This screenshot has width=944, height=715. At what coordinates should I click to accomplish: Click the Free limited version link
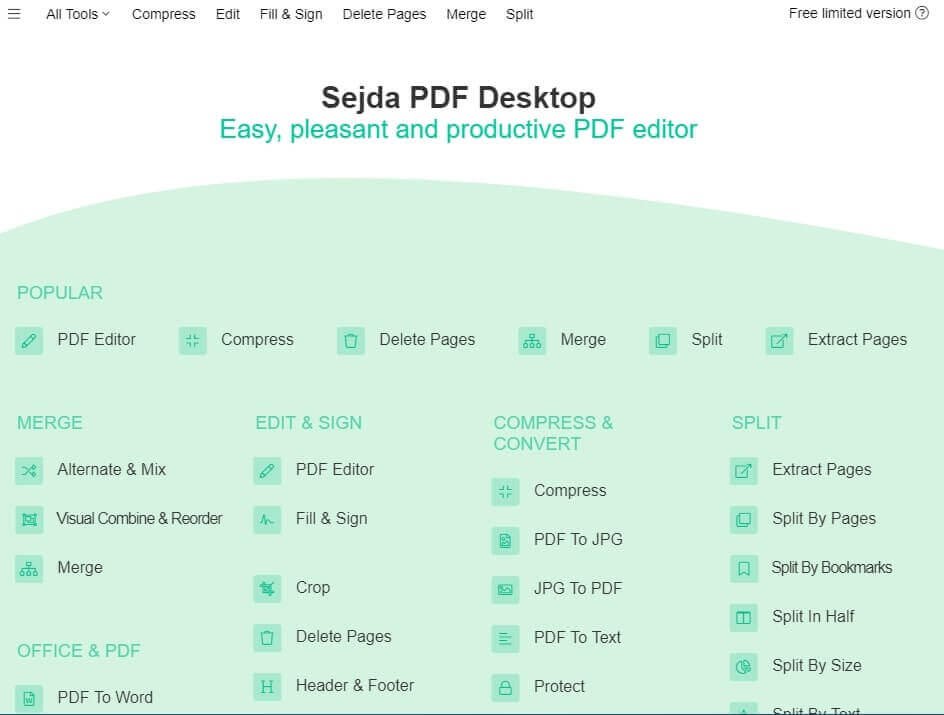pyautogui.click(x=849, y=13)
